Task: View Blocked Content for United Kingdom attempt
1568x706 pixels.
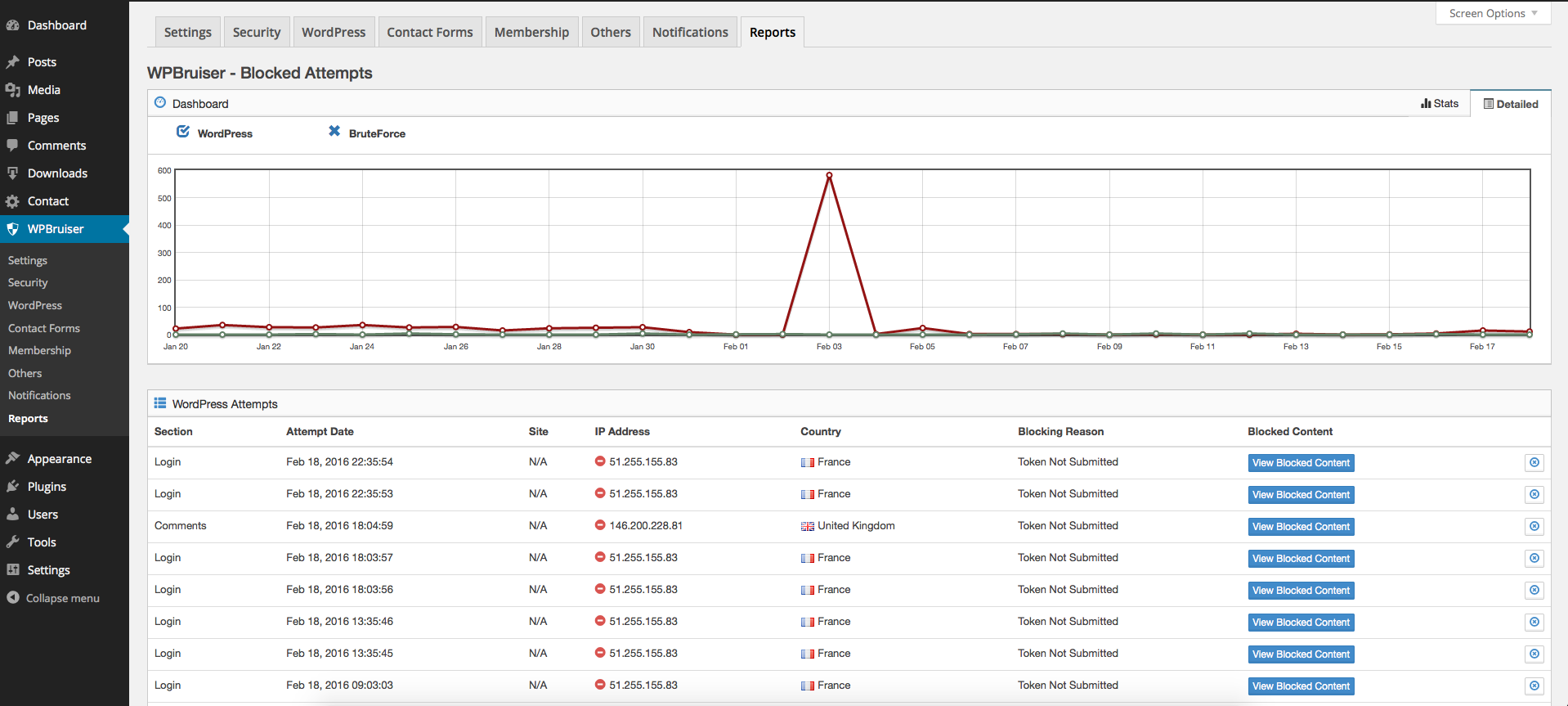Action: tap(1301, 527)
